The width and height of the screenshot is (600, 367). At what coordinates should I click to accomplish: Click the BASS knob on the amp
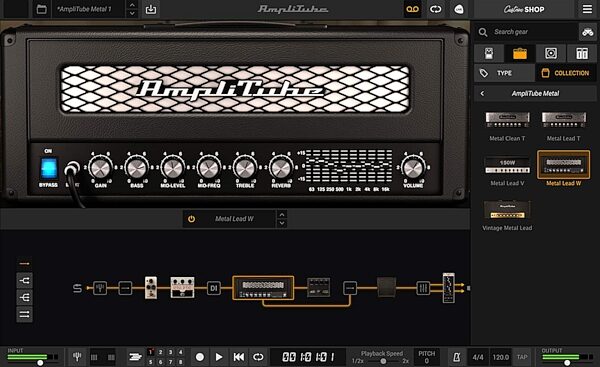[137, 168]
